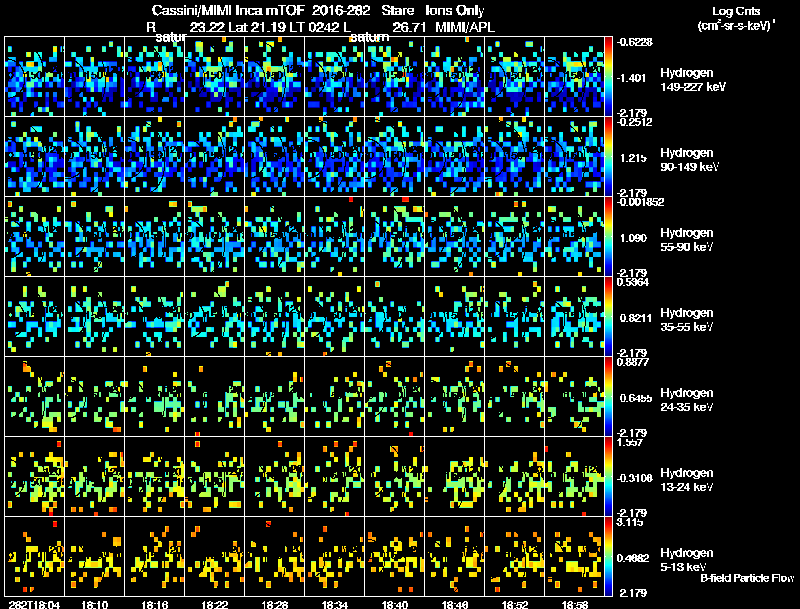Viewport: 800px width, 609px height.
Task: Select the '-1.401' colorbar midpoint value
Action: click(631, 78)
